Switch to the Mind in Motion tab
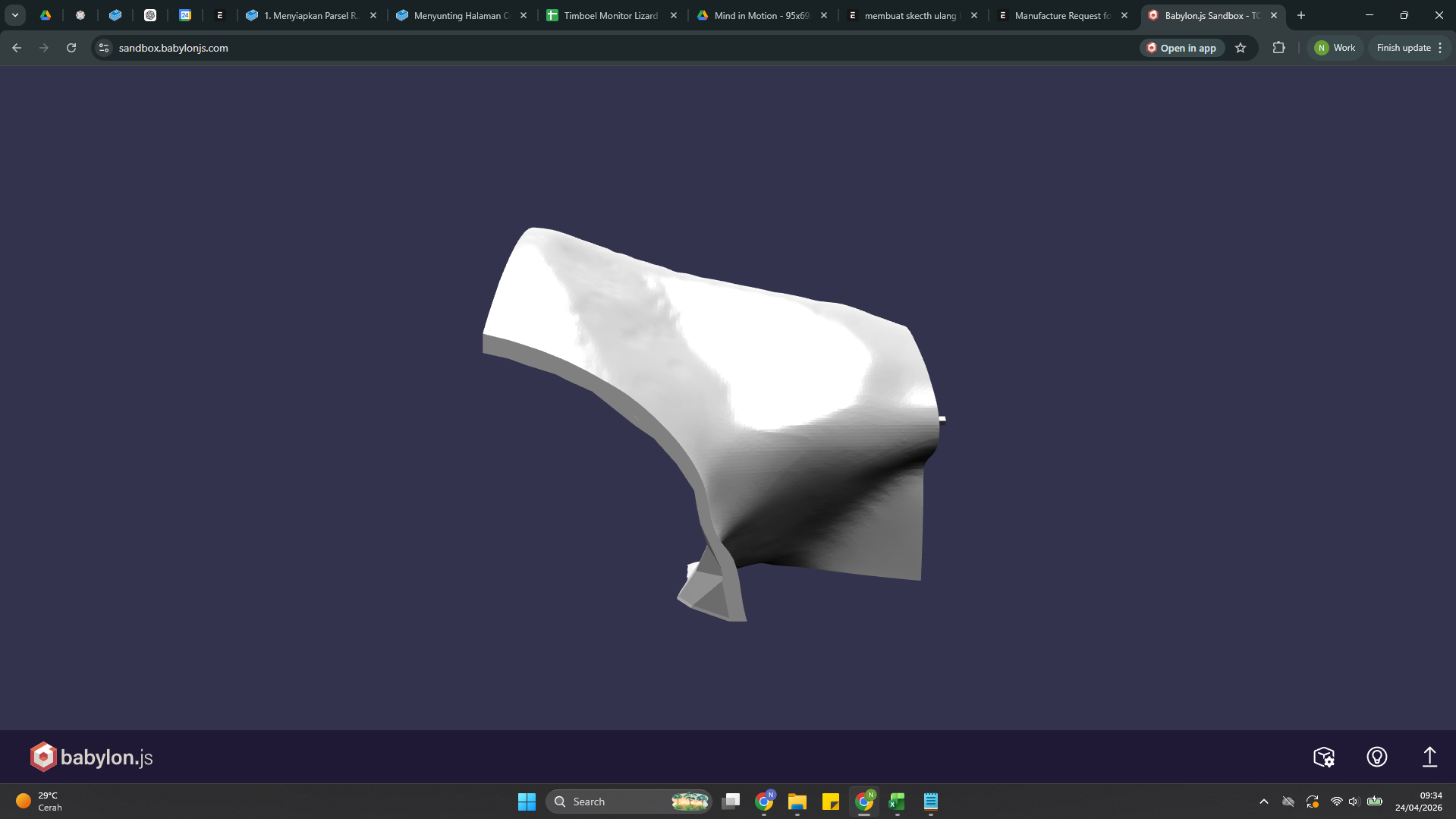The image size is (1456, 819). (x=760, y=15)
